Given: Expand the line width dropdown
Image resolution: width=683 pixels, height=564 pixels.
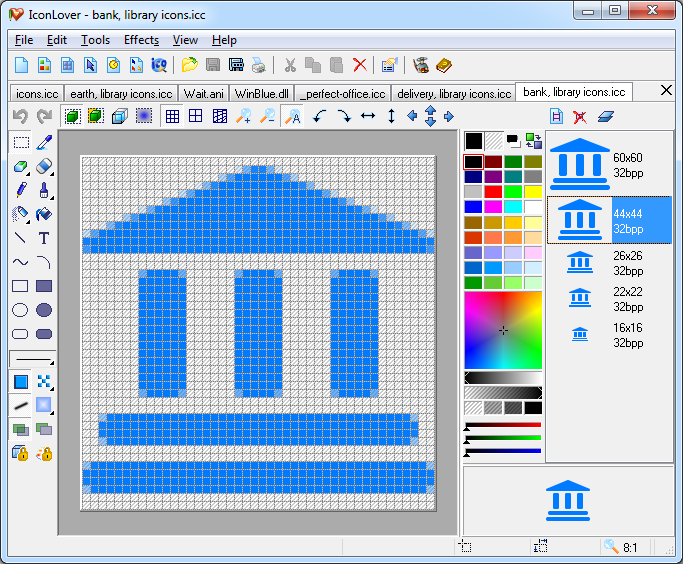Looking at the screenshot, I should pyautogui.click(x=32, y=359).
